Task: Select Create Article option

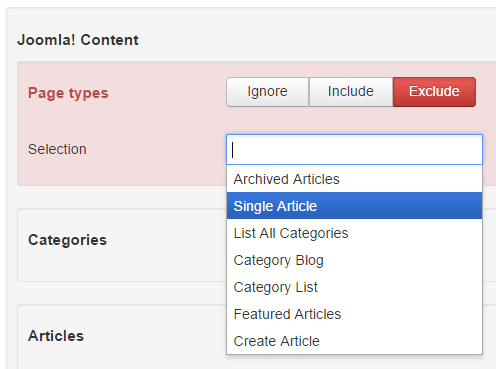Action: point(354,341)
